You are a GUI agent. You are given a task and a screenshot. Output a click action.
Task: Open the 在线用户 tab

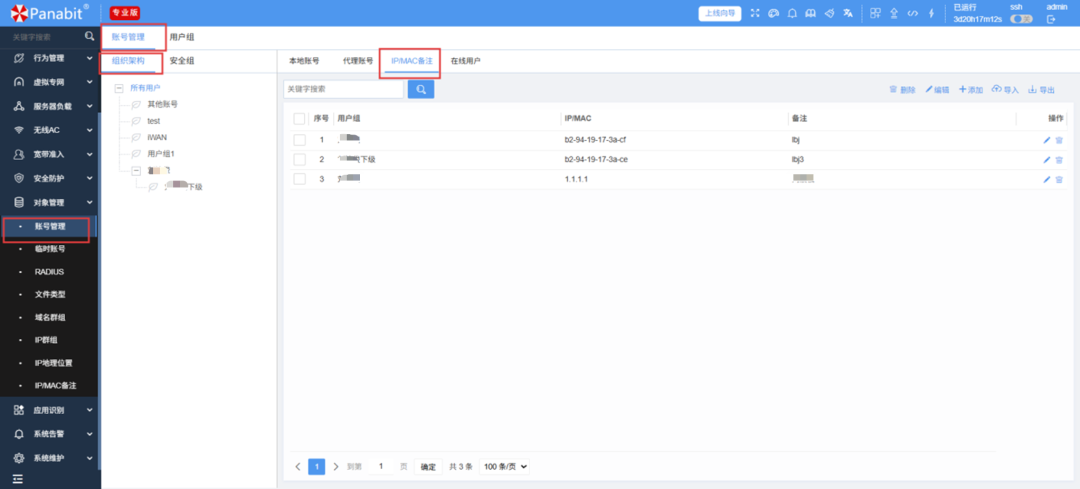click(466, 61)
